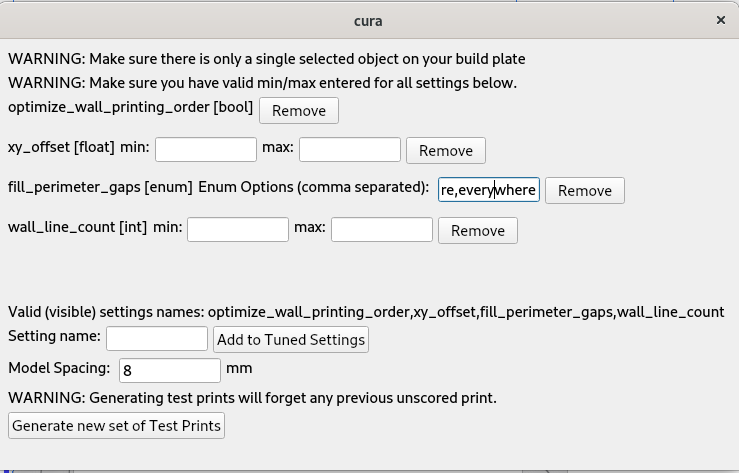Screen dimensions: 739x473
Task: Click the xy_offset min input field
Action: (206, 149)
